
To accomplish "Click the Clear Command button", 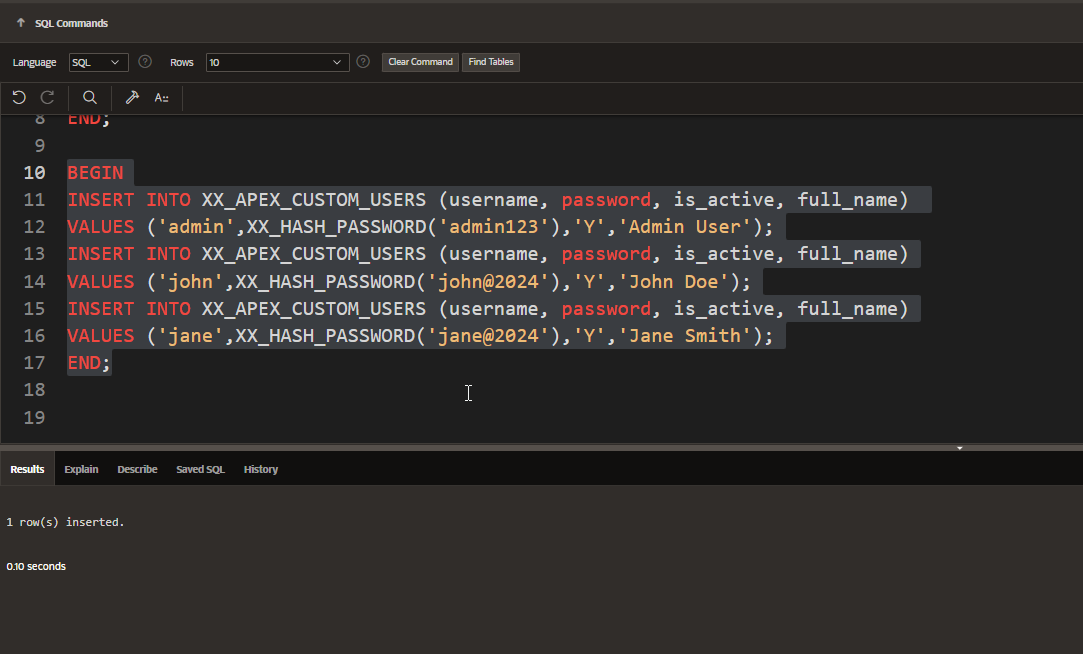I will [420, 62].
